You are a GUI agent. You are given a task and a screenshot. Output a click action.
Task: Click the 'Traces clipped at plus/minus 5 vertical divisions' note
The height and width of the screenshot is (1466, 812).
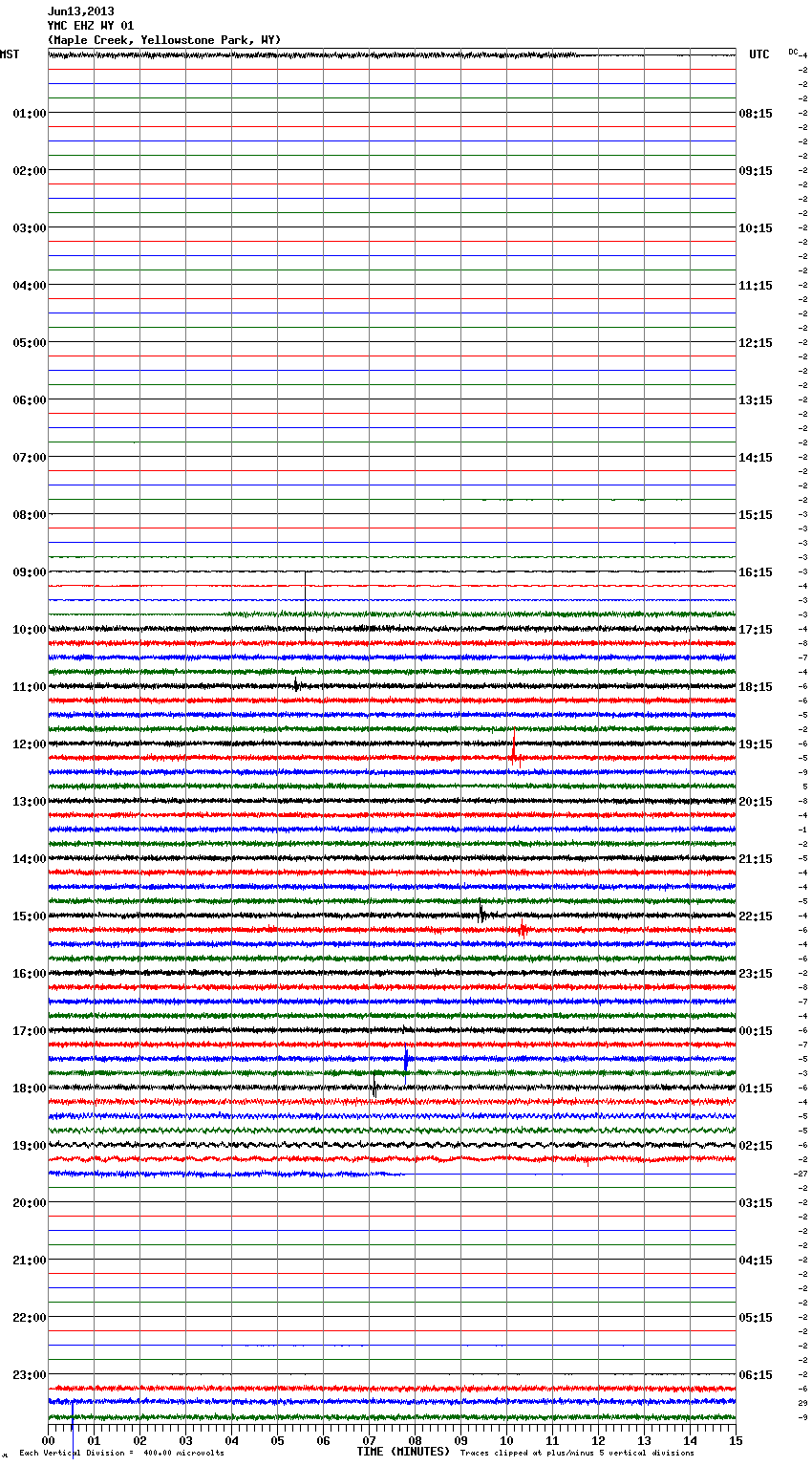[x=577, y=1454]
